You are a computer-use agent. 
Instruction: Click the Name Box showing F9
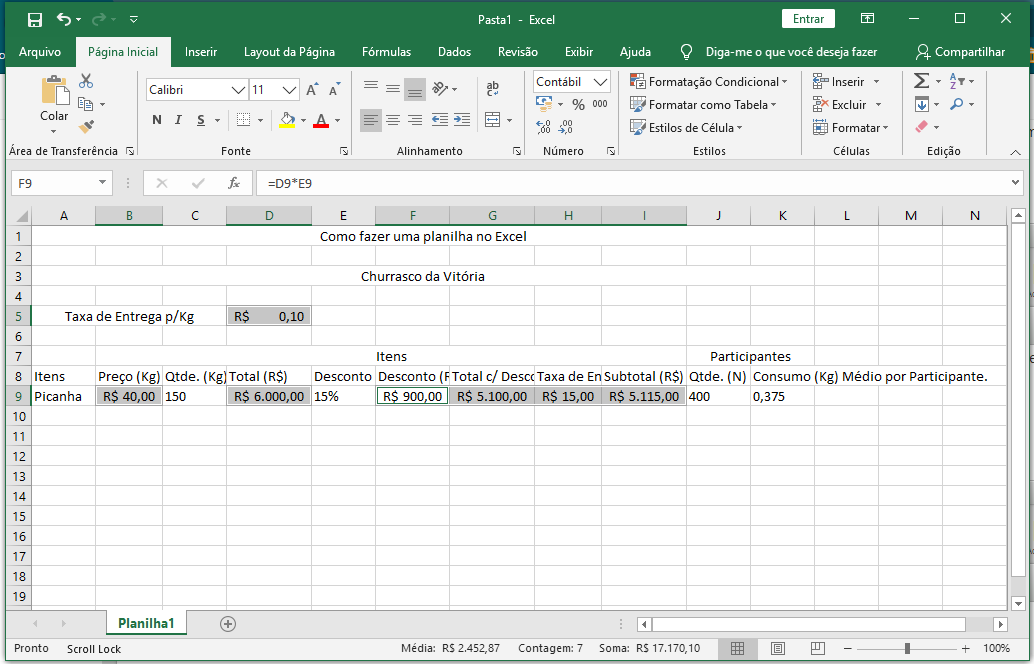click(x=53, y=183)
